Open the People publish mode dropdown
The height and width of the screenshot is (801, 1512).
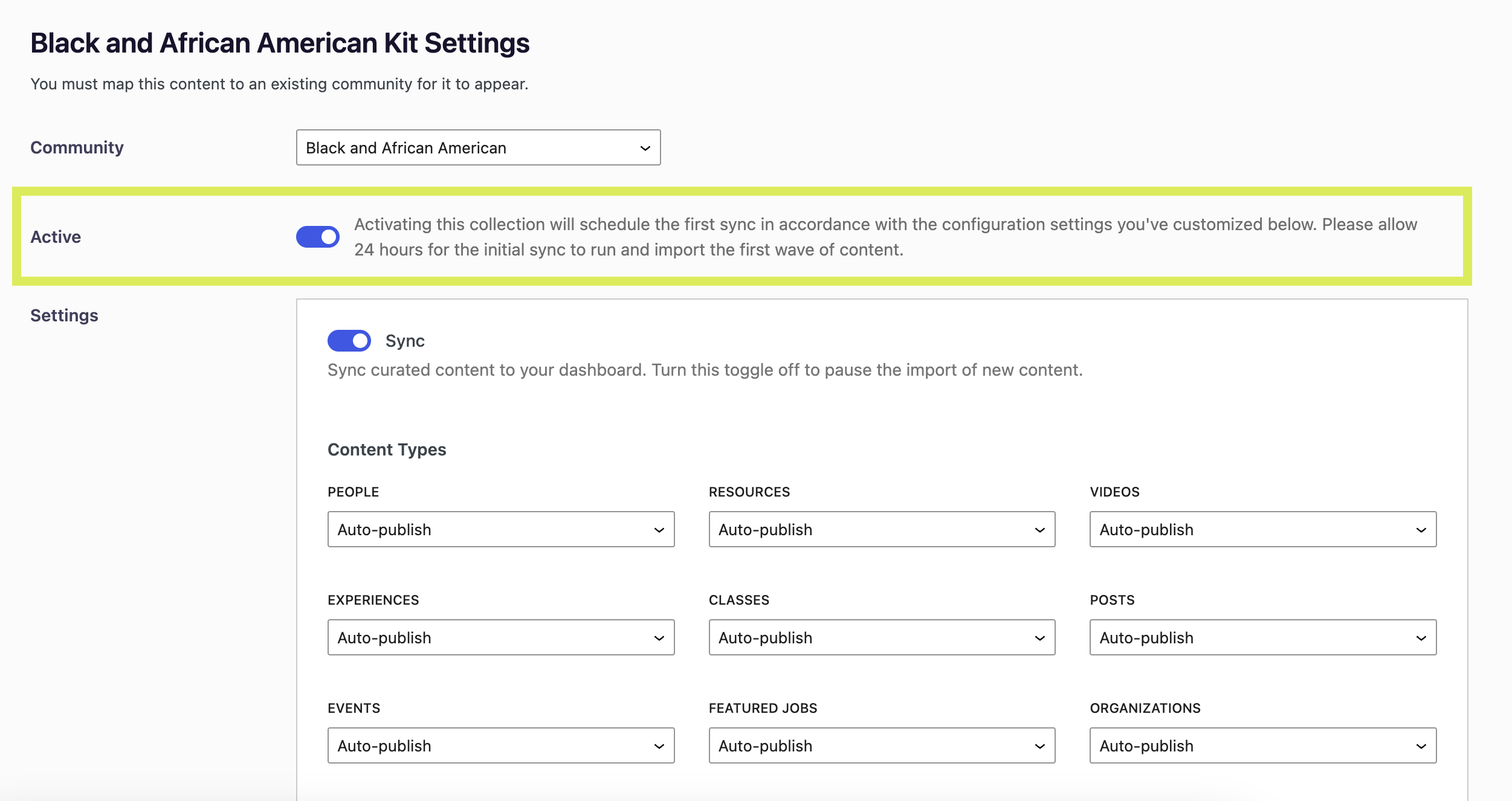click(500, 530)
